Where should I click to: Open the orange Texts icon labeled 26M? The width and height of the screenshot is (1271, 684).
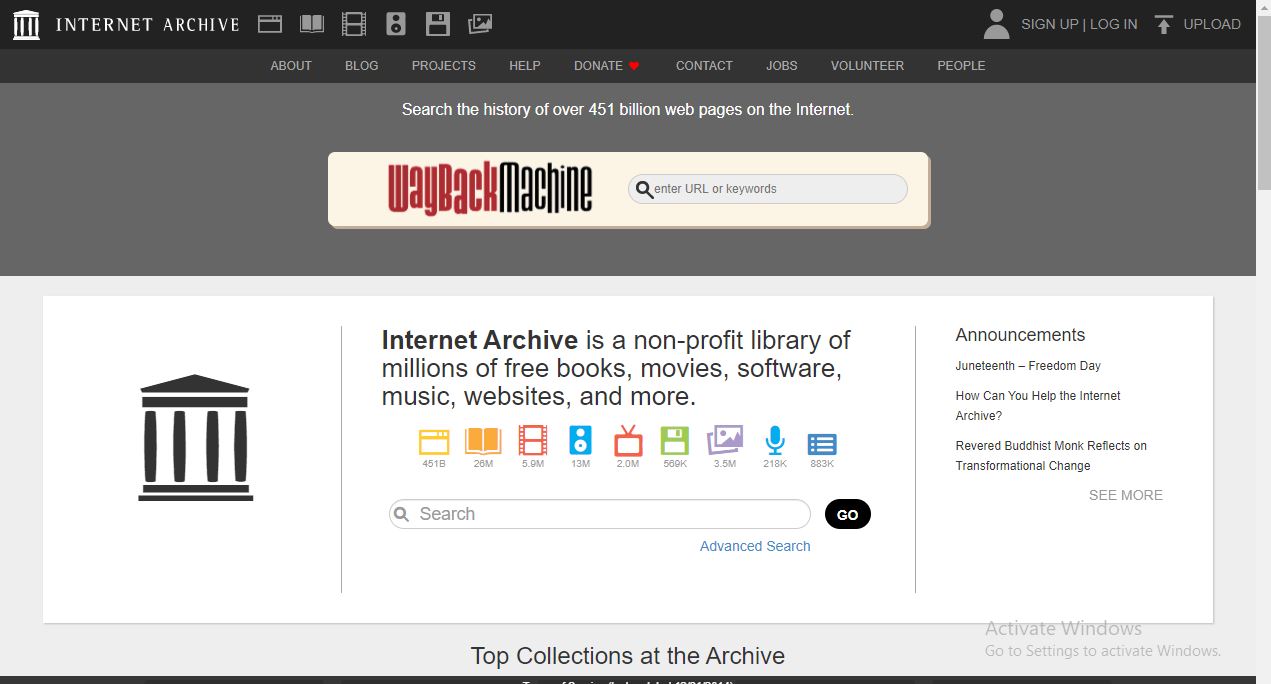click(x=483, y=441)
